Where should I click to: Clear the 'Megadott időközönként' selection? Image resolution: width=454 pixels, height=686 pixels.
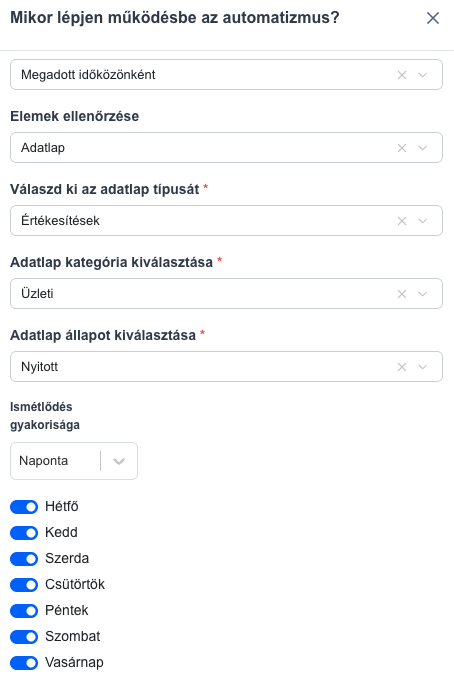coord(402,75)
